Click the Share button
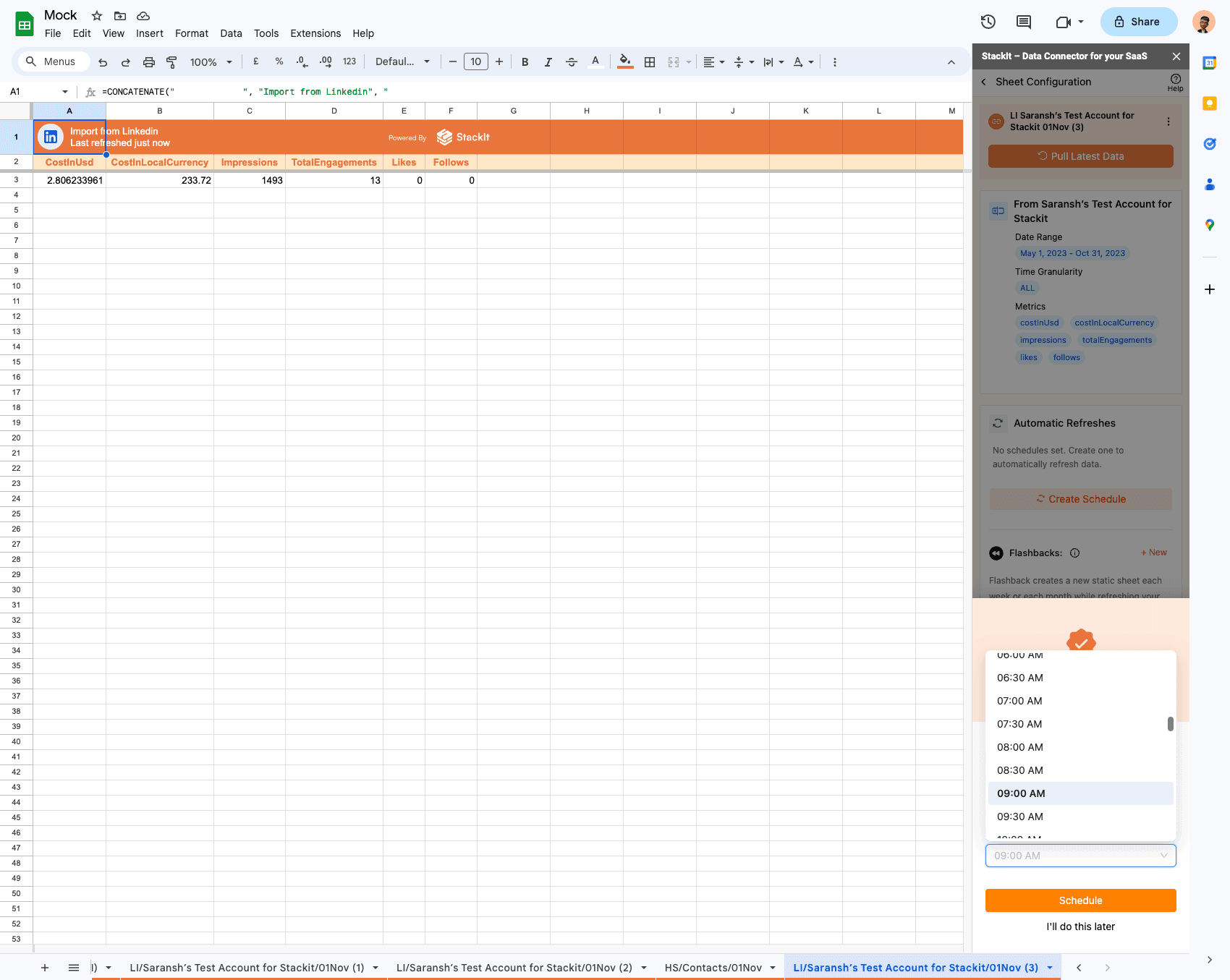This screenshot has width=1230, height=980. coord(1139,22)
